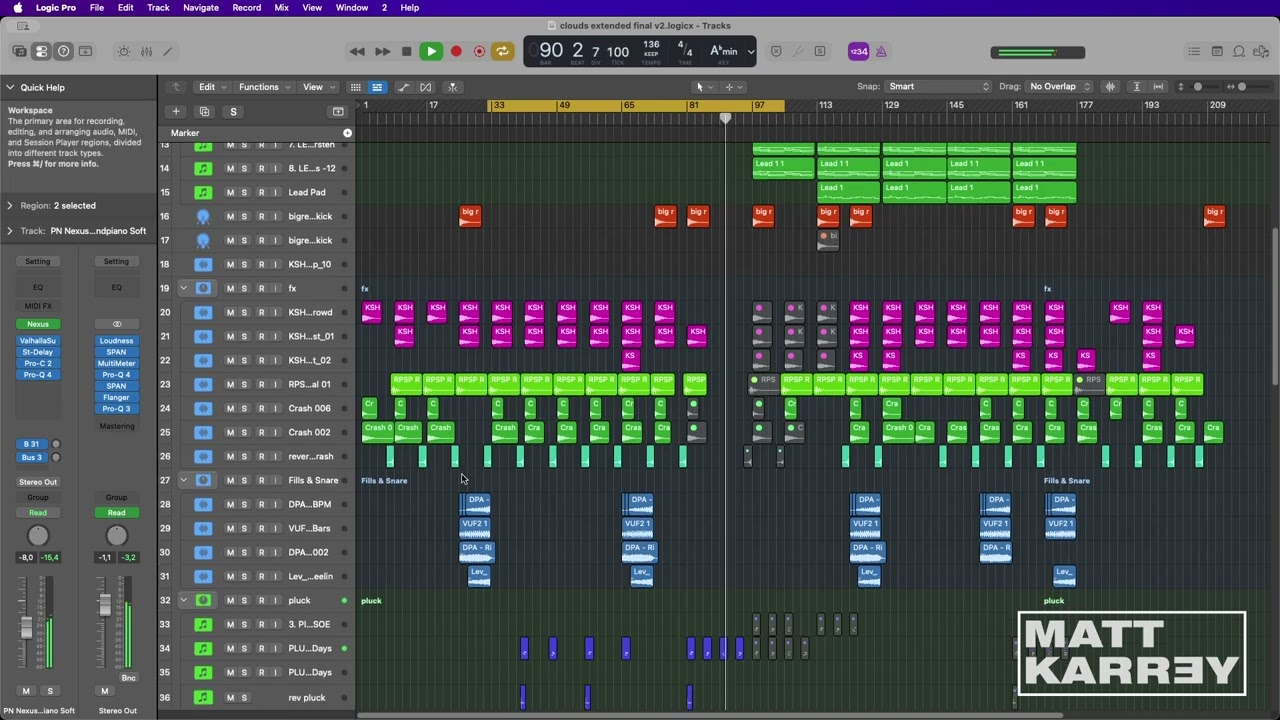Click the Duplicate Track icon
The image size is (1280, 720).
[x=204, y=112]
